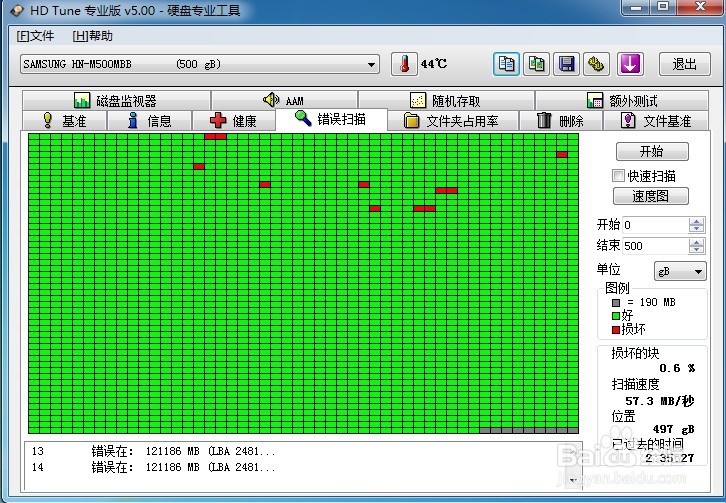
Task: Click the green 好 legend swatch
Action: click(615, 316)
